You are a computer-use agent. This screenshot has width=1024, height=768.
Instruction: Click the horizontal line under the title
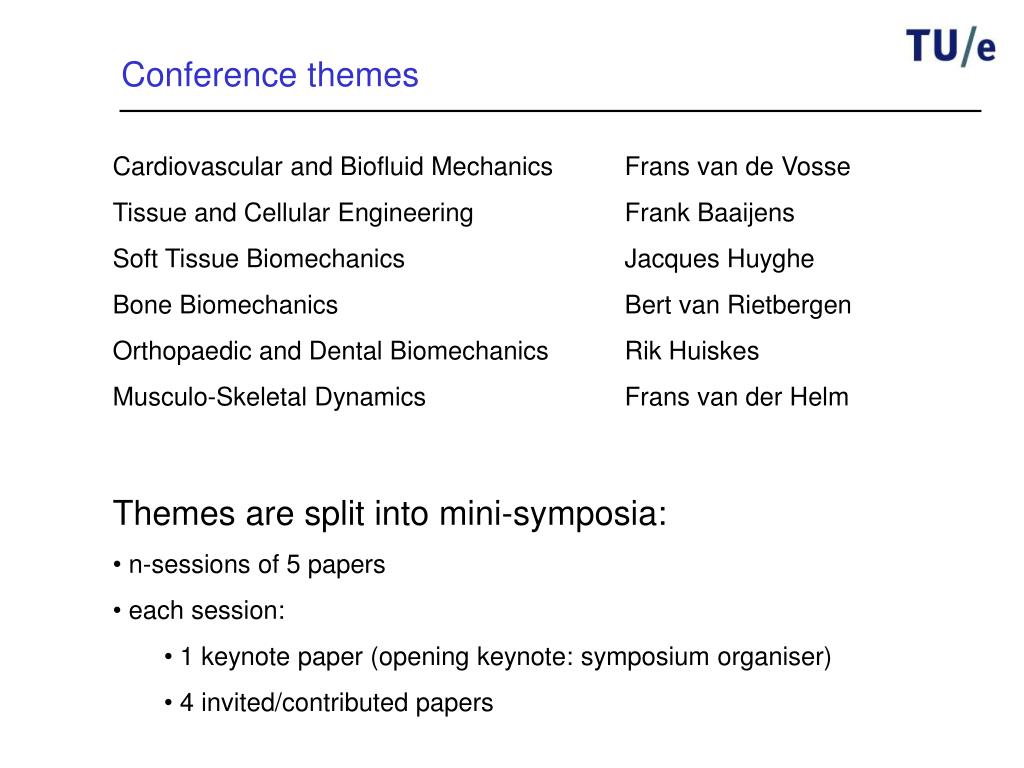[550, 111]
